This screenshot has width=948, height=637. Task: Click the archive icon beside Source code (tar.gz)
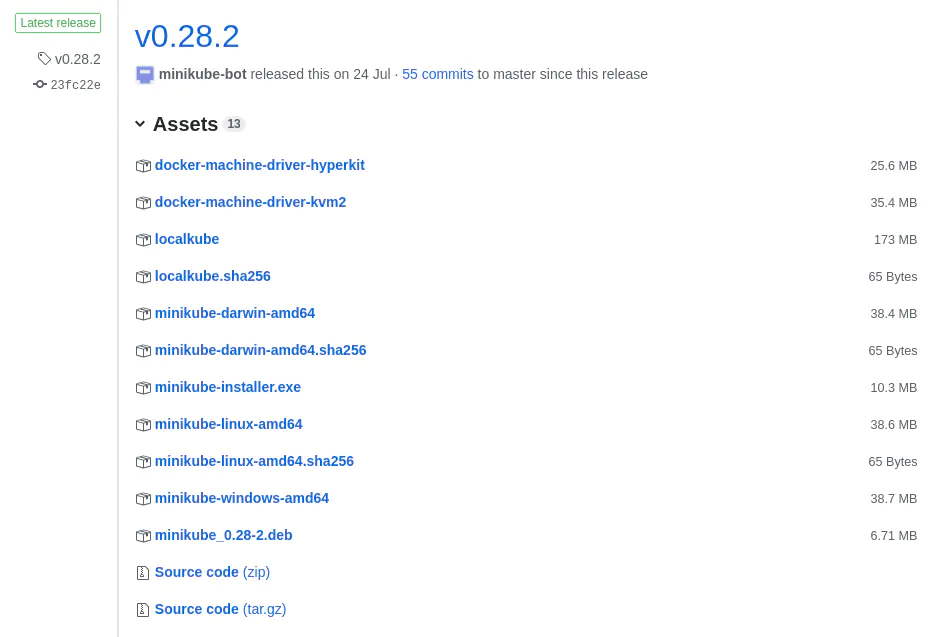tap(143, 610)
